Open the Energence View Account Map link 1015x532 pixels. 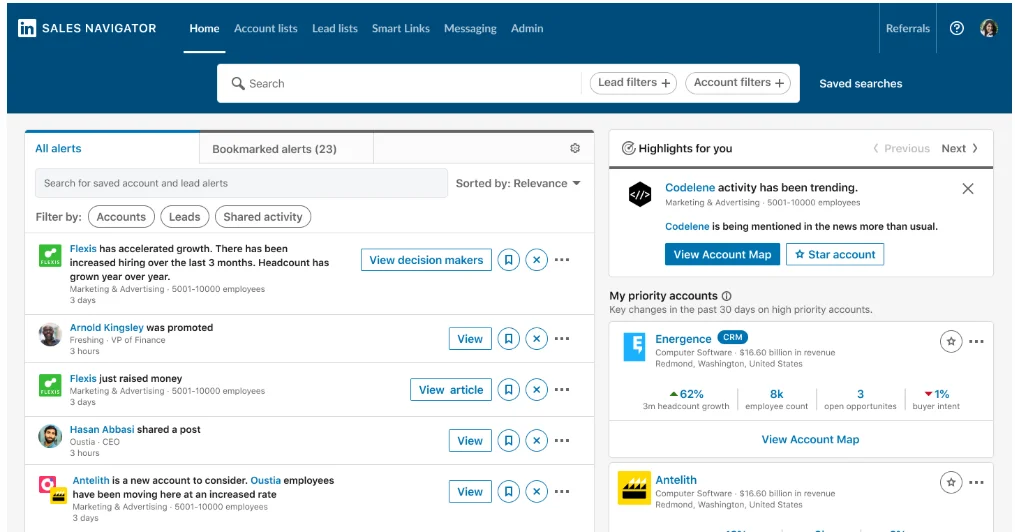[810, 439]
